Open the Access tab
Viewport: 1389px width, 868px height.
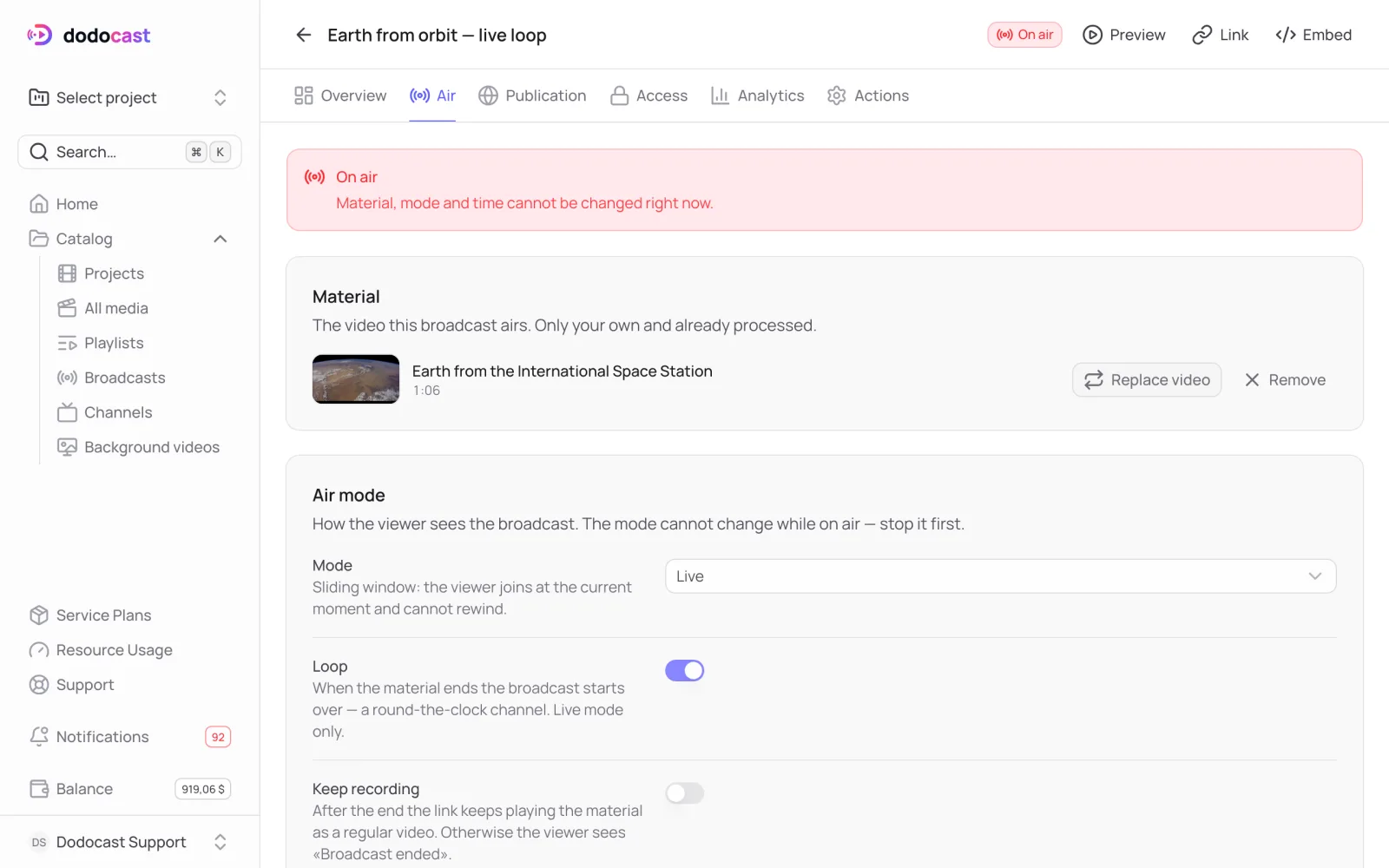point(648,95)
